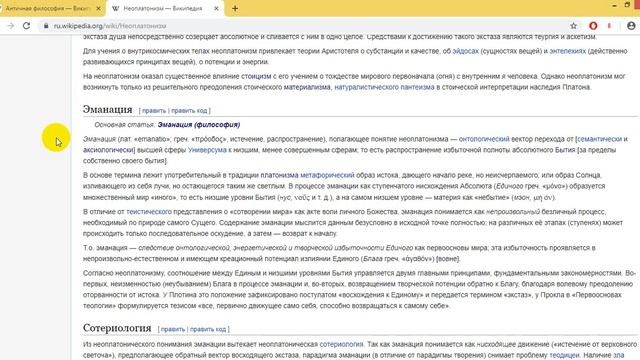The height and width of the screenshot is (360, 640).
Task: Go forward with the arrow button
Action: point(11,26)
